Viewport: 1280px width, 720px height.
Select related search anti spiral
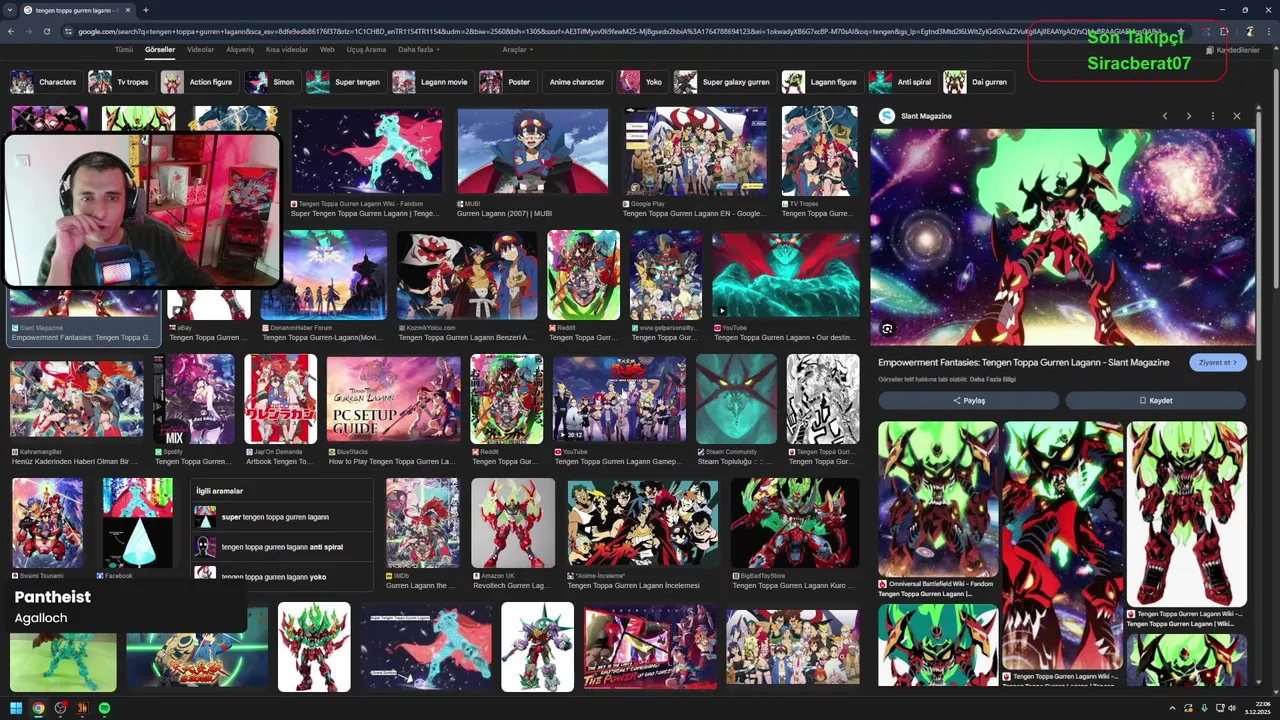pos(282,547)
